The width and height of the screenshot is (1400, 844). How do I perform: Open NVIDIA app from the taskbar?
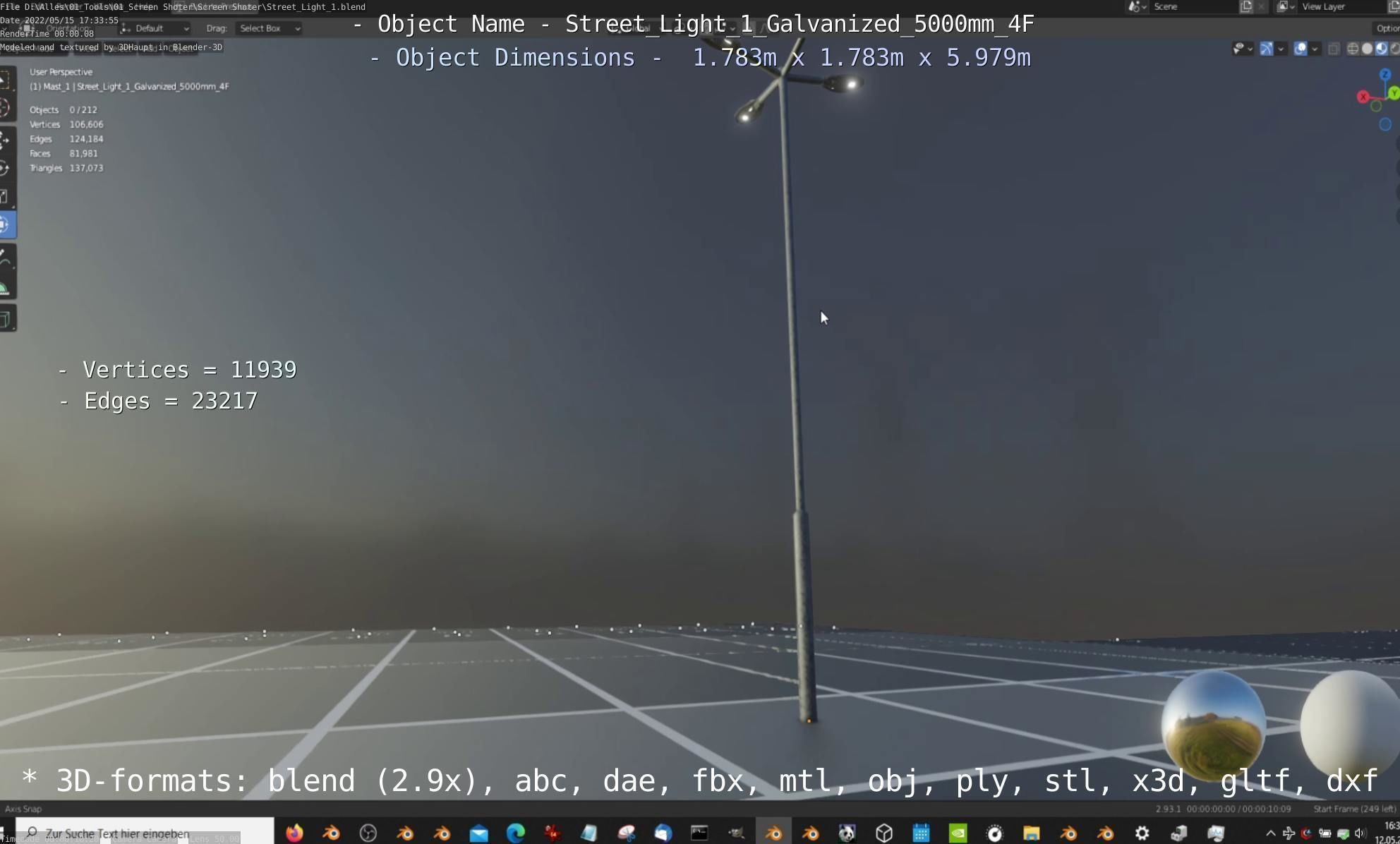[x=958, y=833]
